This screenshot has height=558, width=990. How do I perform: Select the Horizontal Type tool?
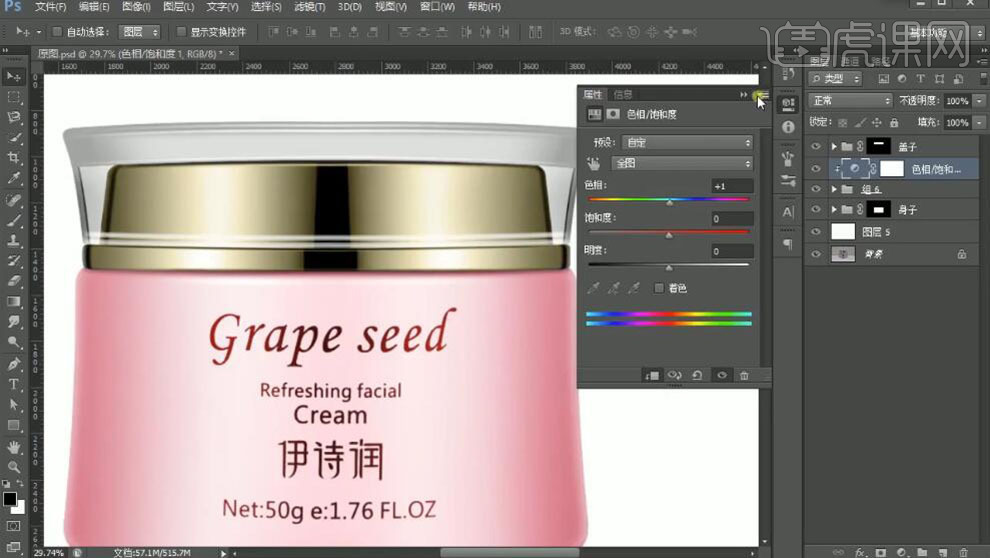click(13, 384)
